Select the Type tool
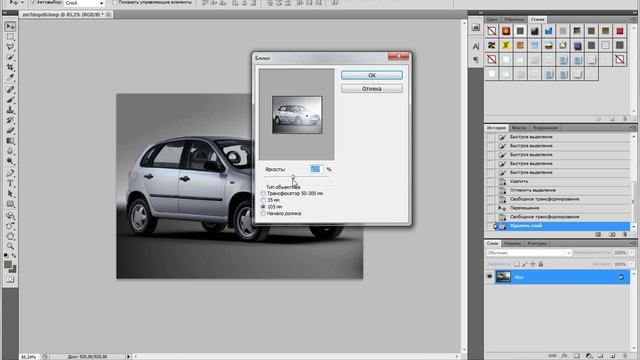Image resolution: width=640 pixels, height=360 pixels. pyautogui.click(x=10, y=183)
